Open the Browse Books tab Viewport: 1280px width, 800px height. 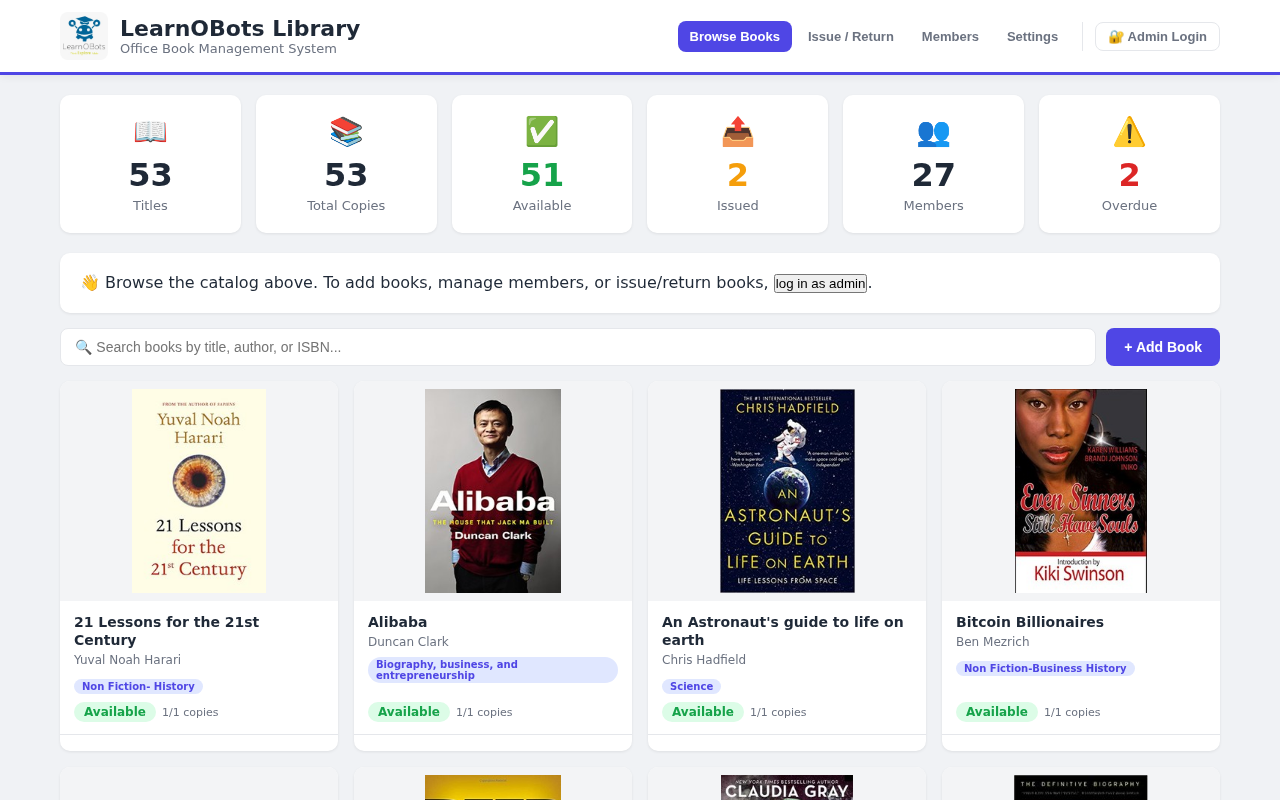coord(735,37)
